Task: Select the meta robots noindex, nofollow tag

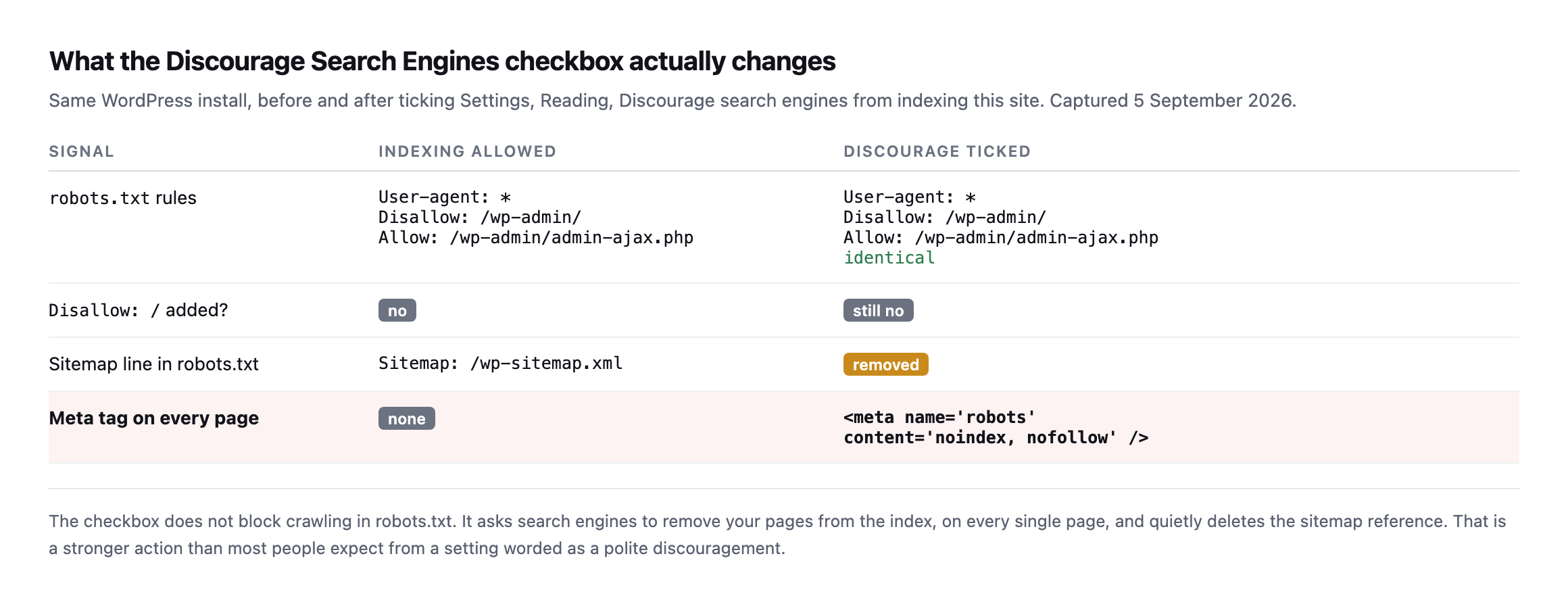Action: click(996, 428)
